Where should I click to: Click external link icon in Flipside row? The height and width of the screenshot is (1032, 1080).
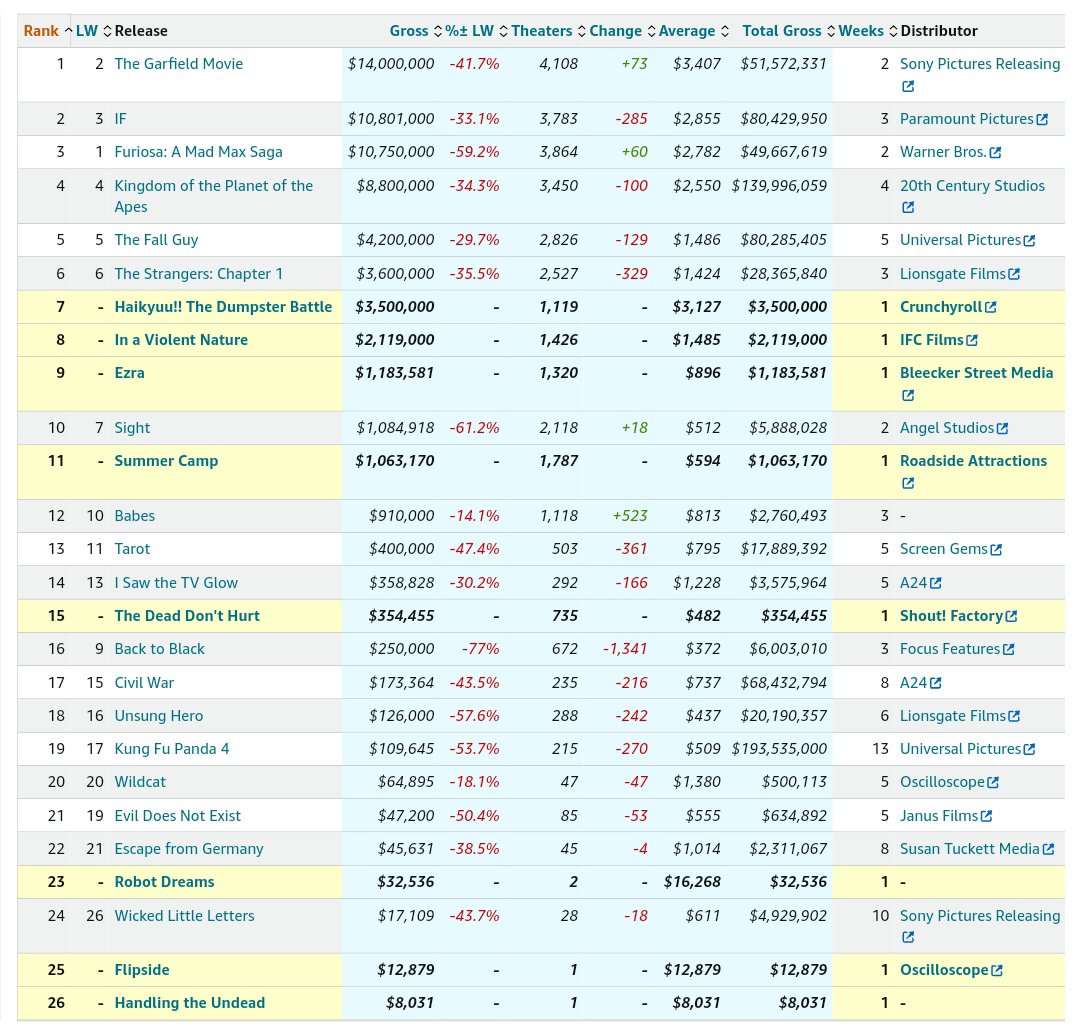click(x=997, y=971)
